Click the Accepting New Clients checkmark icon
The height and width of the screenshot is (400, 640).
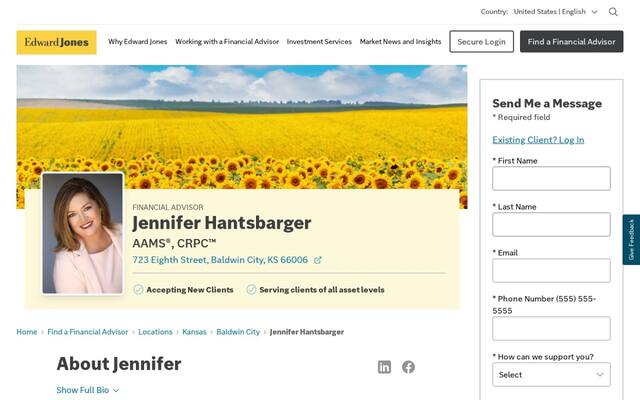coord(138,290)
